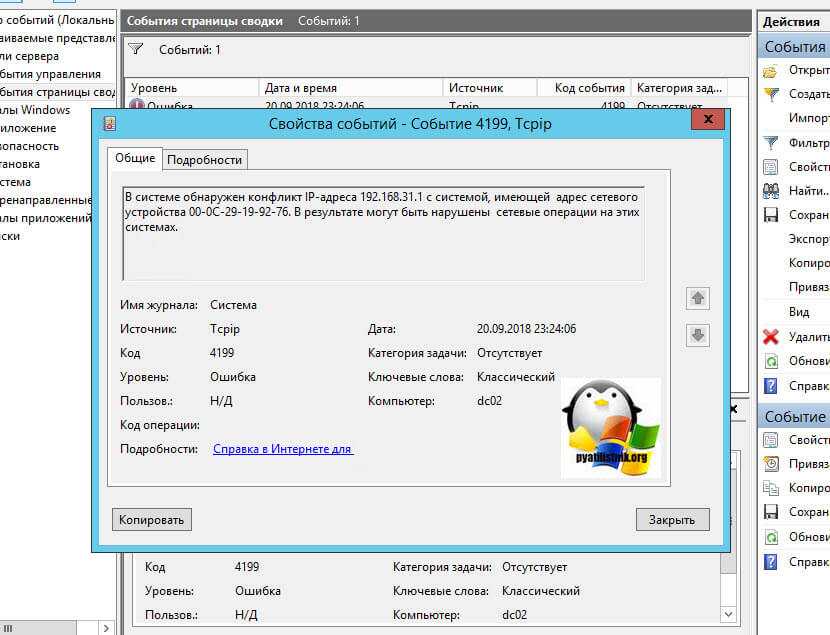Click the binoculars Найти icon

click(770, 190)
